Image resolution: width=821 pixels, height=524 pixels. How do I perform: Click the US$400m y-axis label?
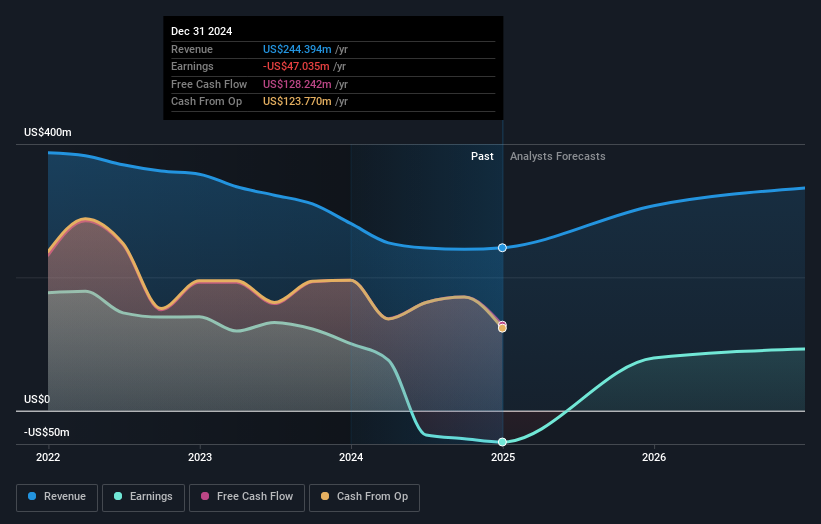[48, 132]
